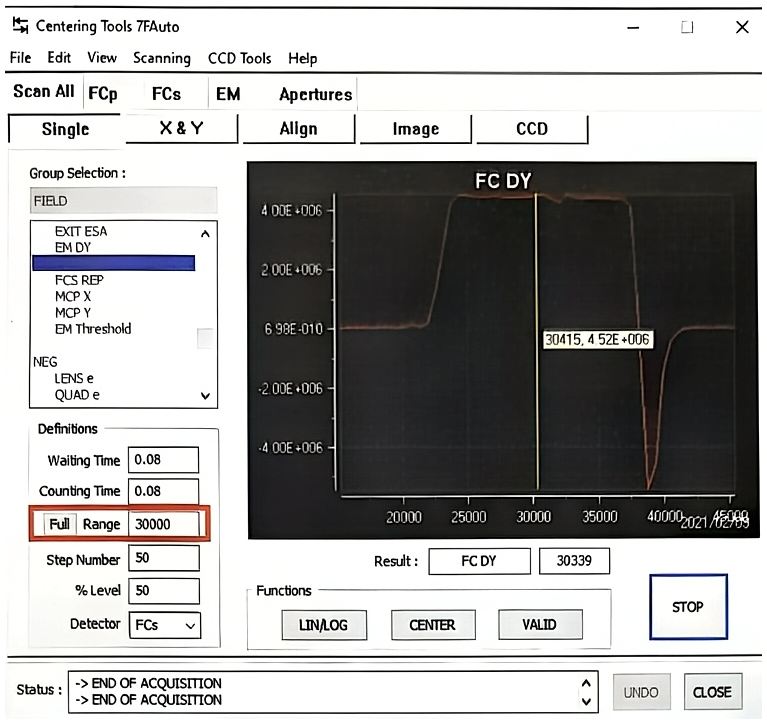Maximize the Centering Tools window
The height and width of the screenshot is (724, 767).
tap(687, 27)
